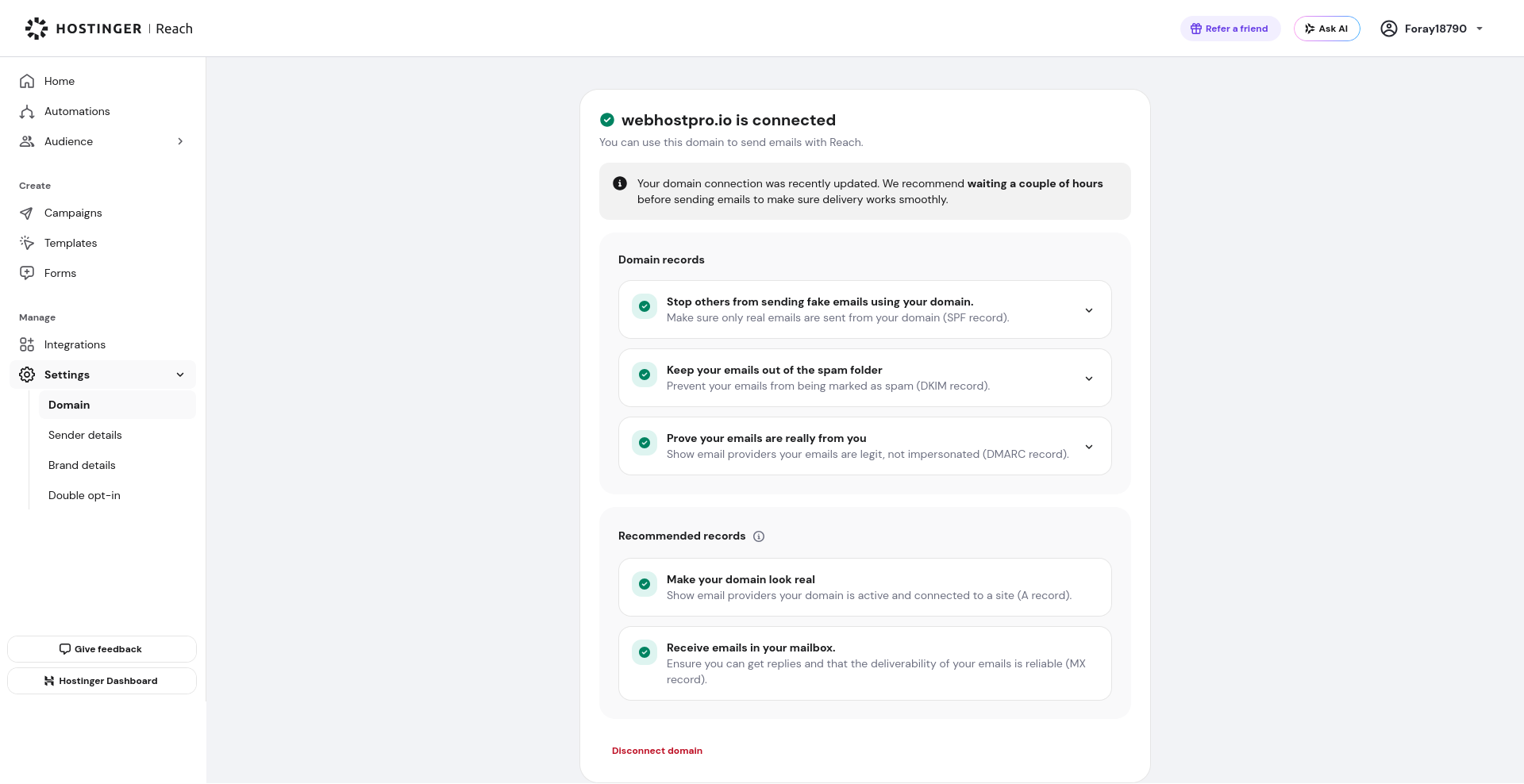Screen dimensions: 1524x784
Task: Expand the DKIM record details chevron
Action: (x=1089, y=379)
